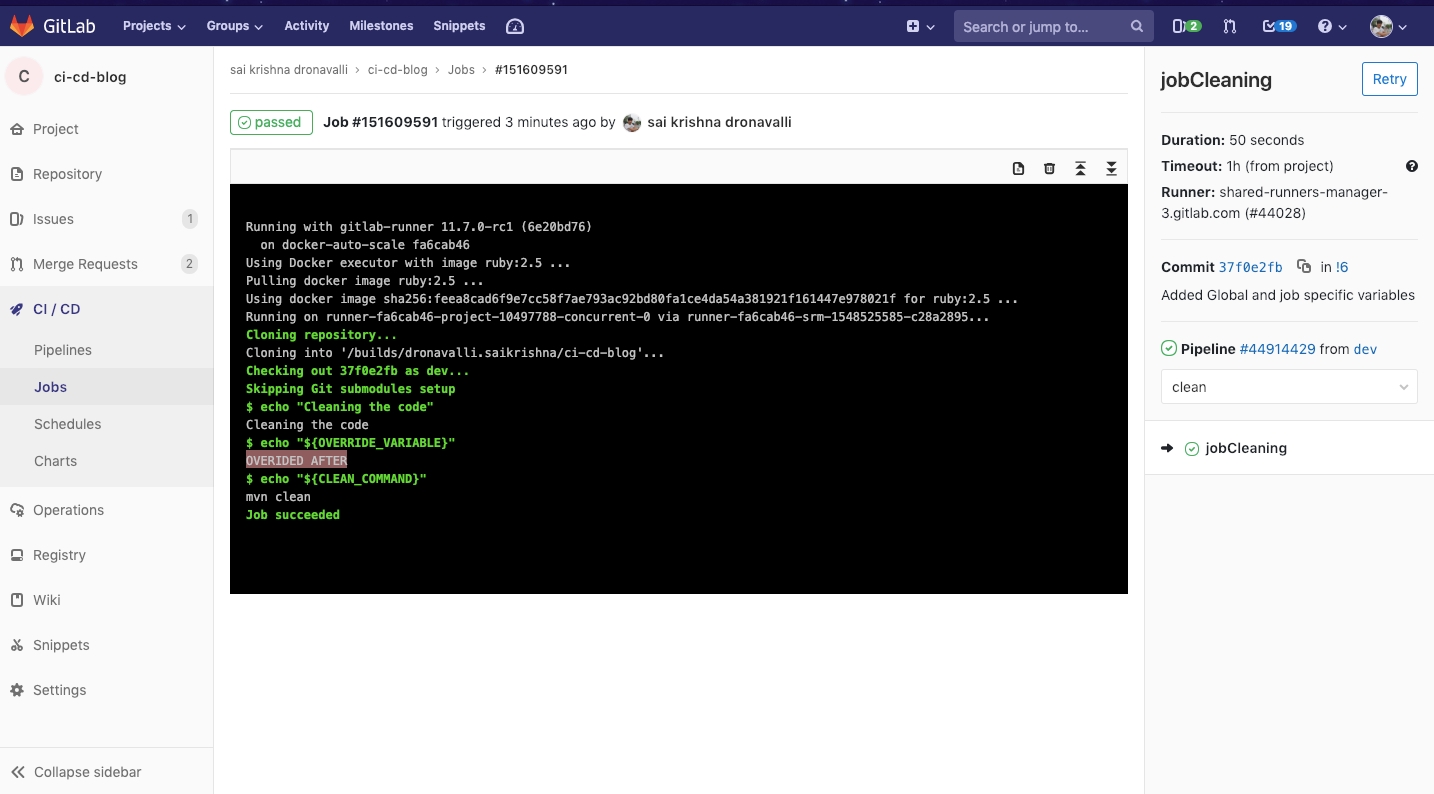Open the GitLab logo home link

click(53, 26)
